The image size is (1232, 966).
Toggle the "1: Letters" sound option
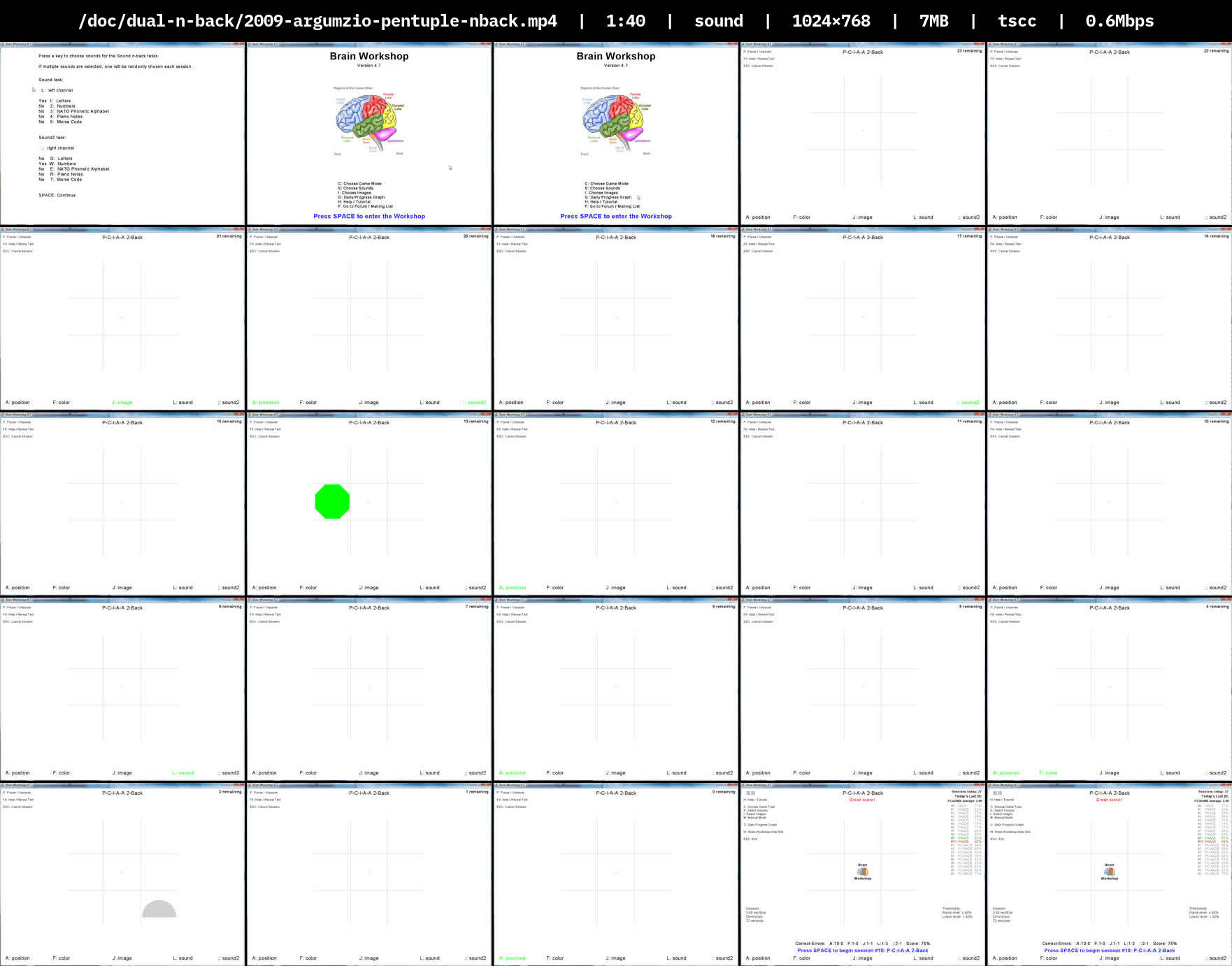point(59,101)
